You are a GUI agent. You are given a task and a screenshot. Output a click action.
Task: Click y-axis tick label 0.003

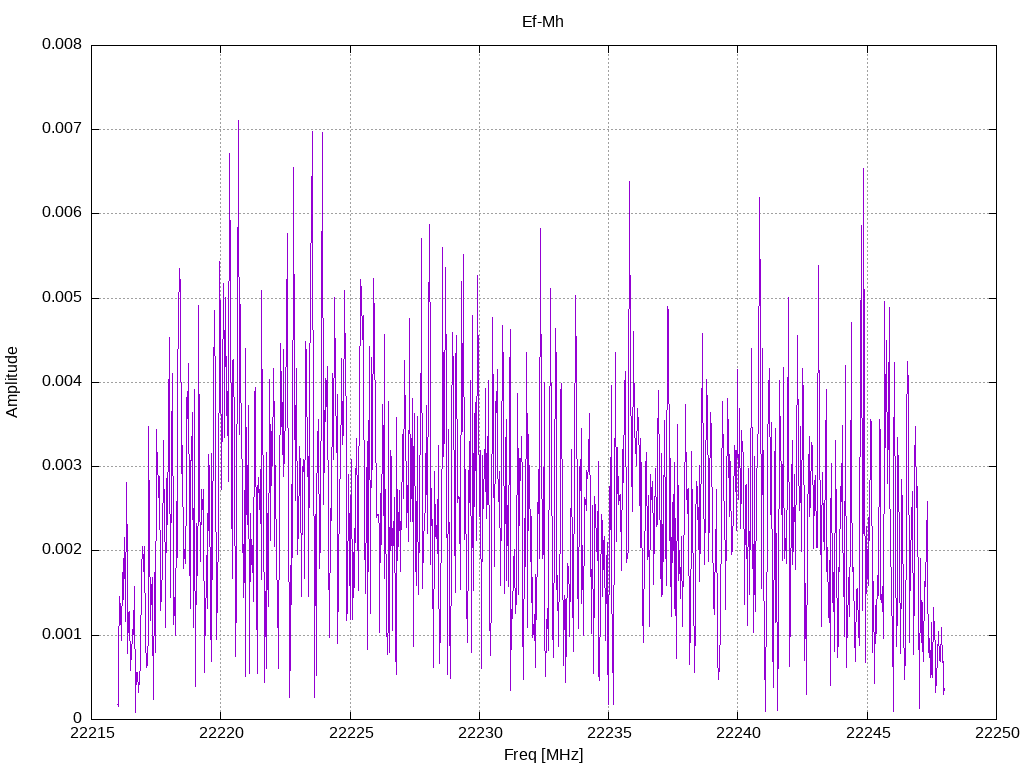pos(62,466)
